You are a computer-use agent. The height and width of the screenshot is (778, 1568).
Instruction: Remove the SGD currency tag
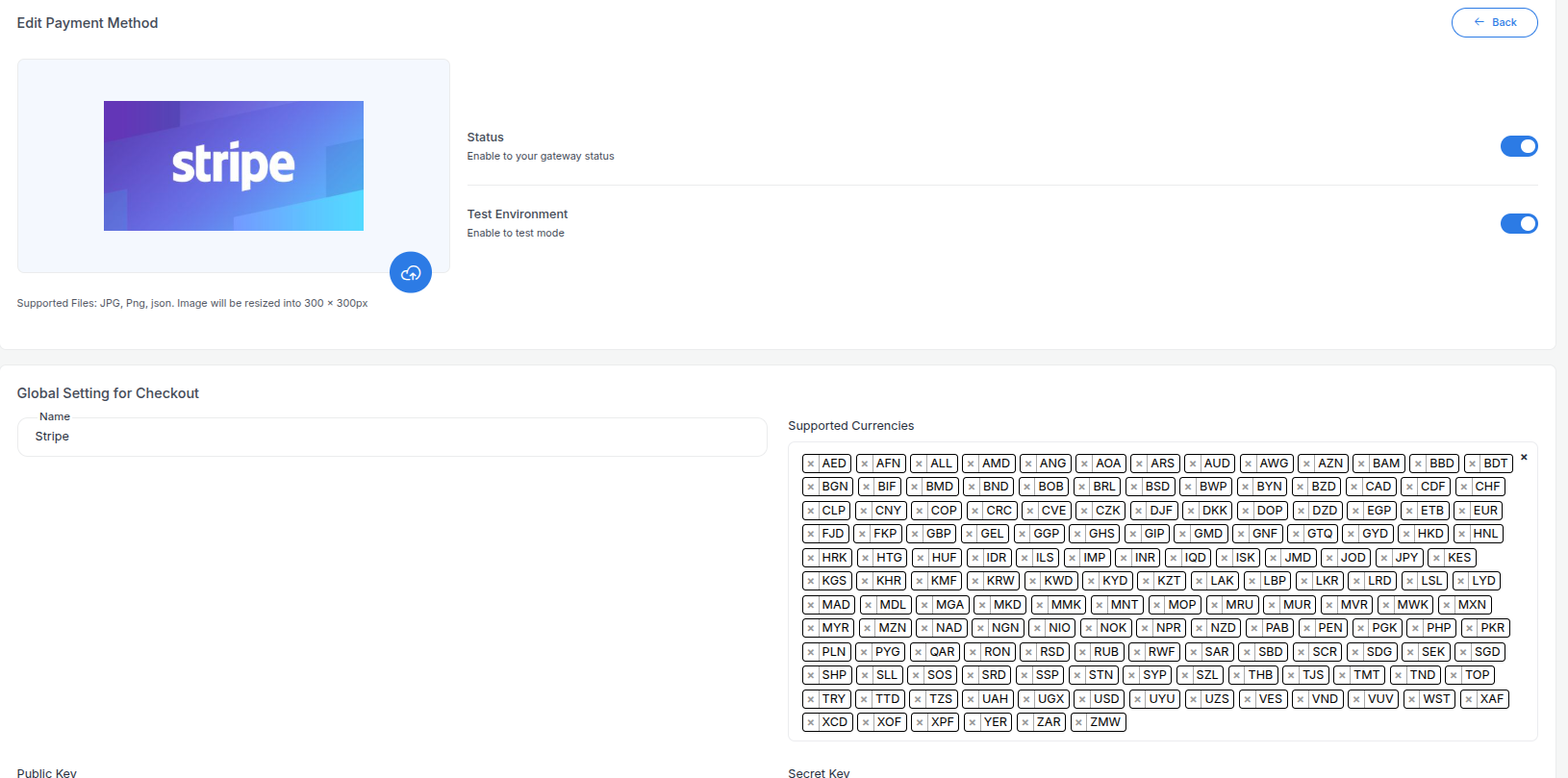[1464, 652]
